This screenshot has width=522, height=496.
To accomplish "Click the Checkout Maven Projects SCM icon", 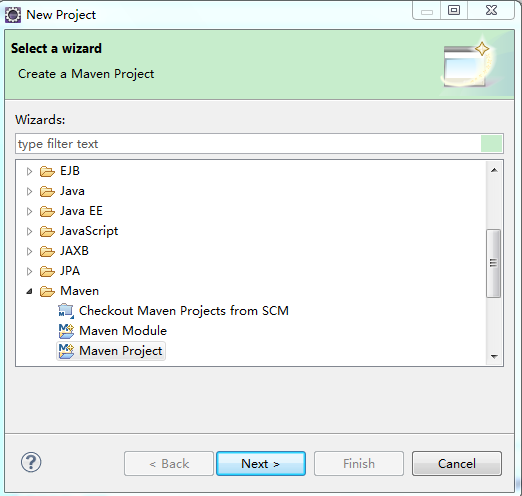I will click(66, 311).
